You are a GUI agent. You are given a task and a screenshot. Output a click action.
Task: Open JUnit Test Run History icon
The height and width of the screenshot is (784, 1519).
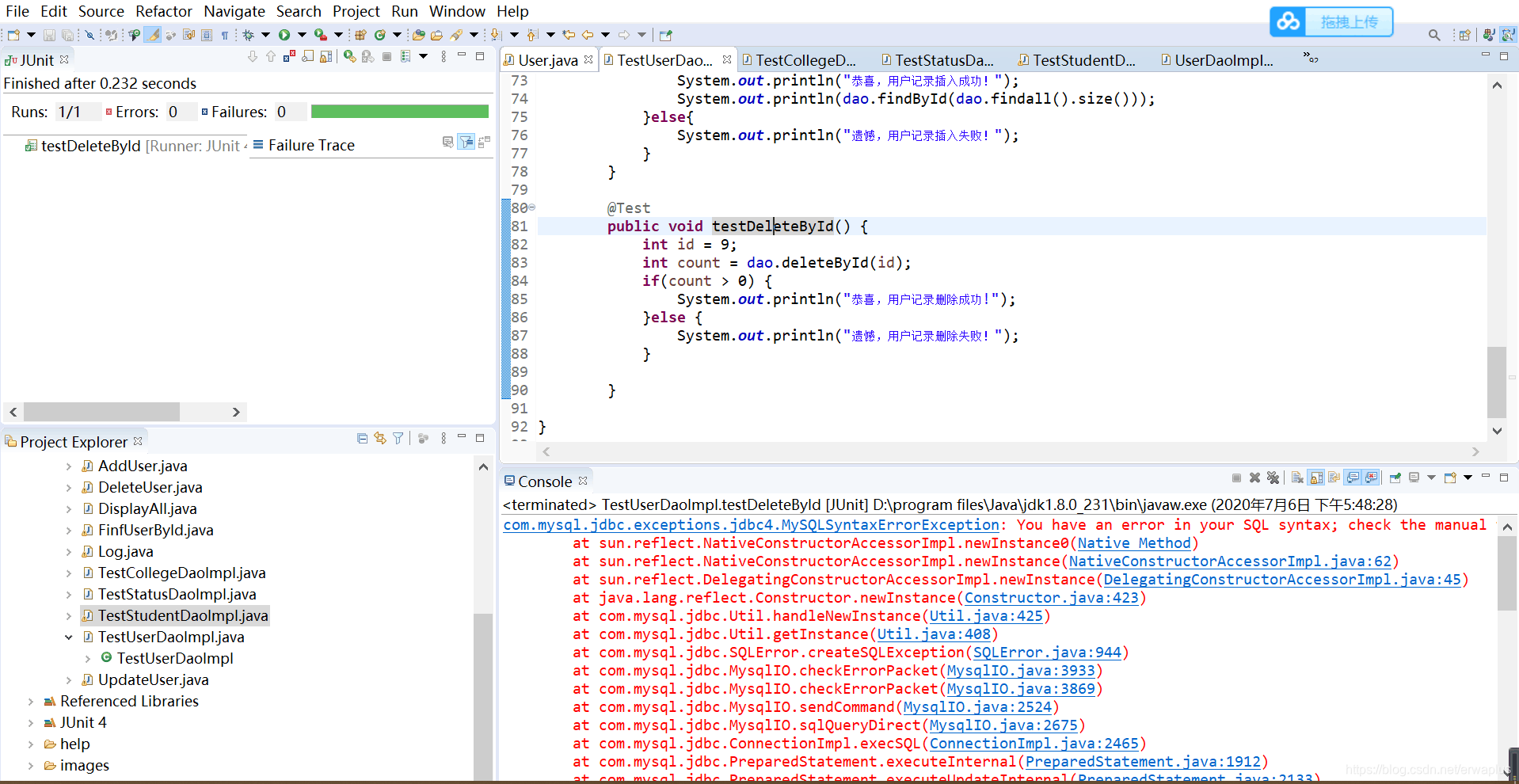point(405,56)
